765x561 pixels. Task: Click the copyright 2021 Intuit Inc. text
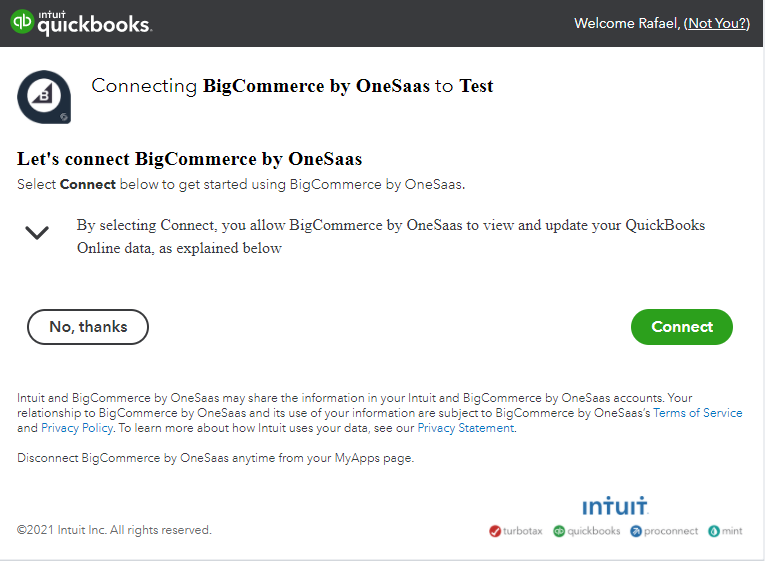point(114,530)
